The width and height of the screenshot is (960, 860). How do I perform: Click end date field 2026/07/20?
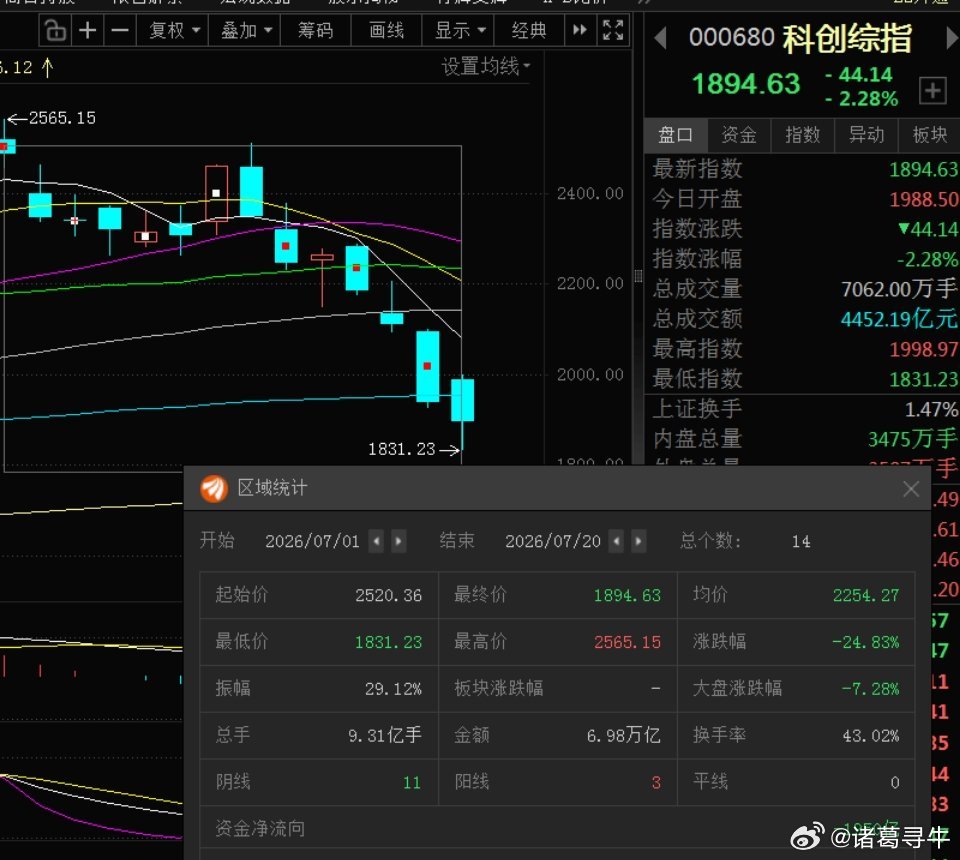pyautogui.click(x=553, y=541)
